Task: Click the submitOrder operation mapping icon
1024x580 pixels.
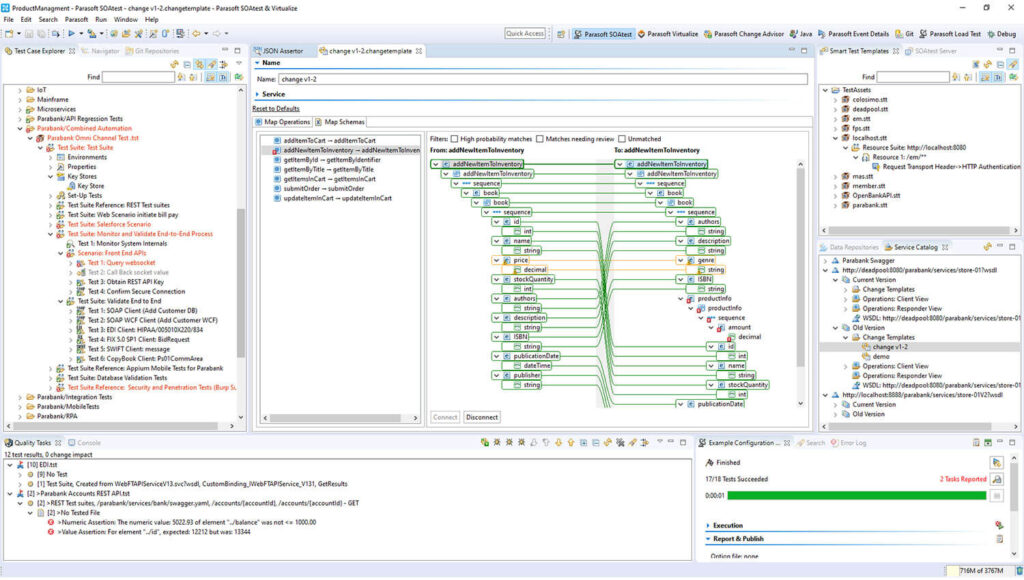Action: 277,189
